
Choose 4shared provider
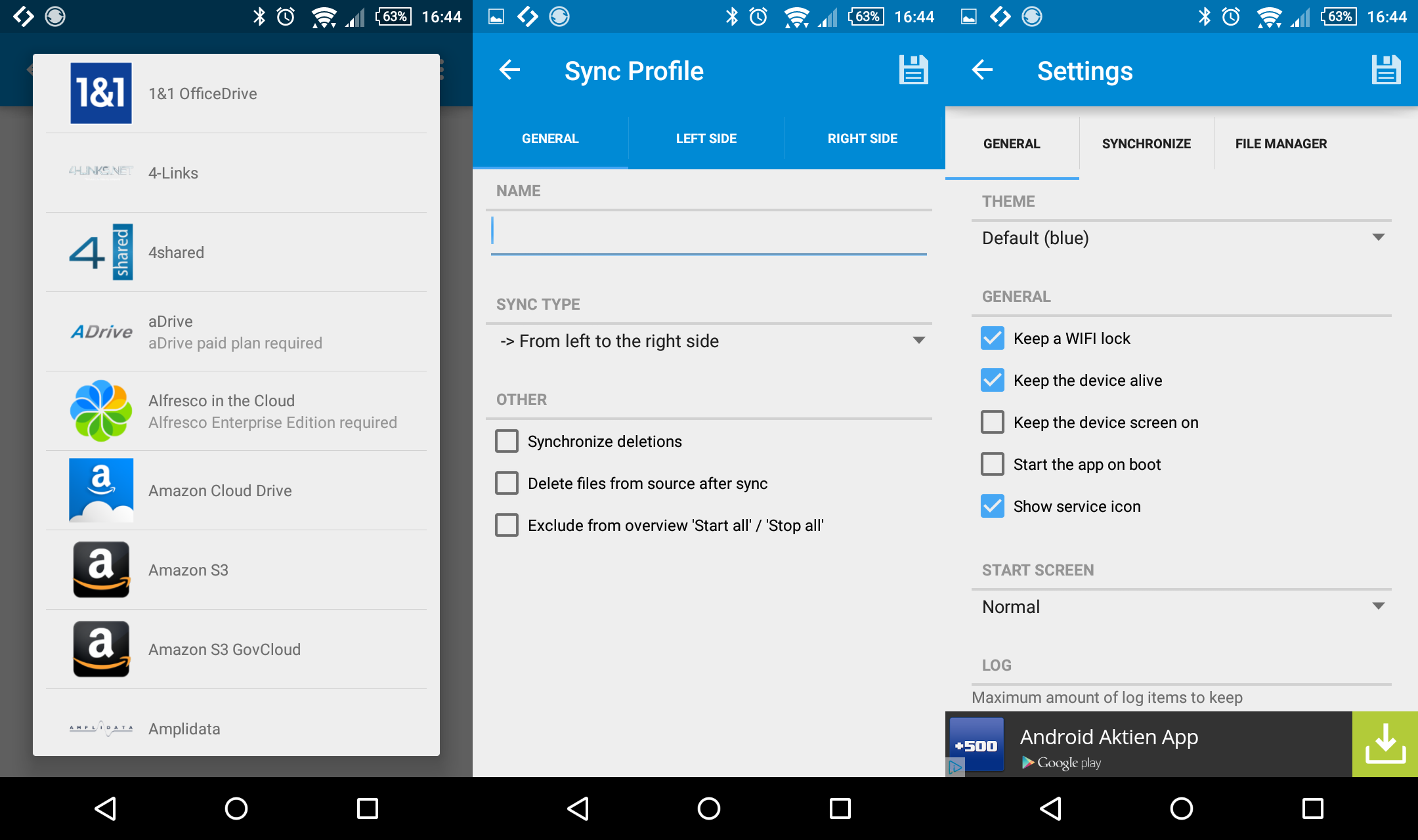tap(236, 252)
